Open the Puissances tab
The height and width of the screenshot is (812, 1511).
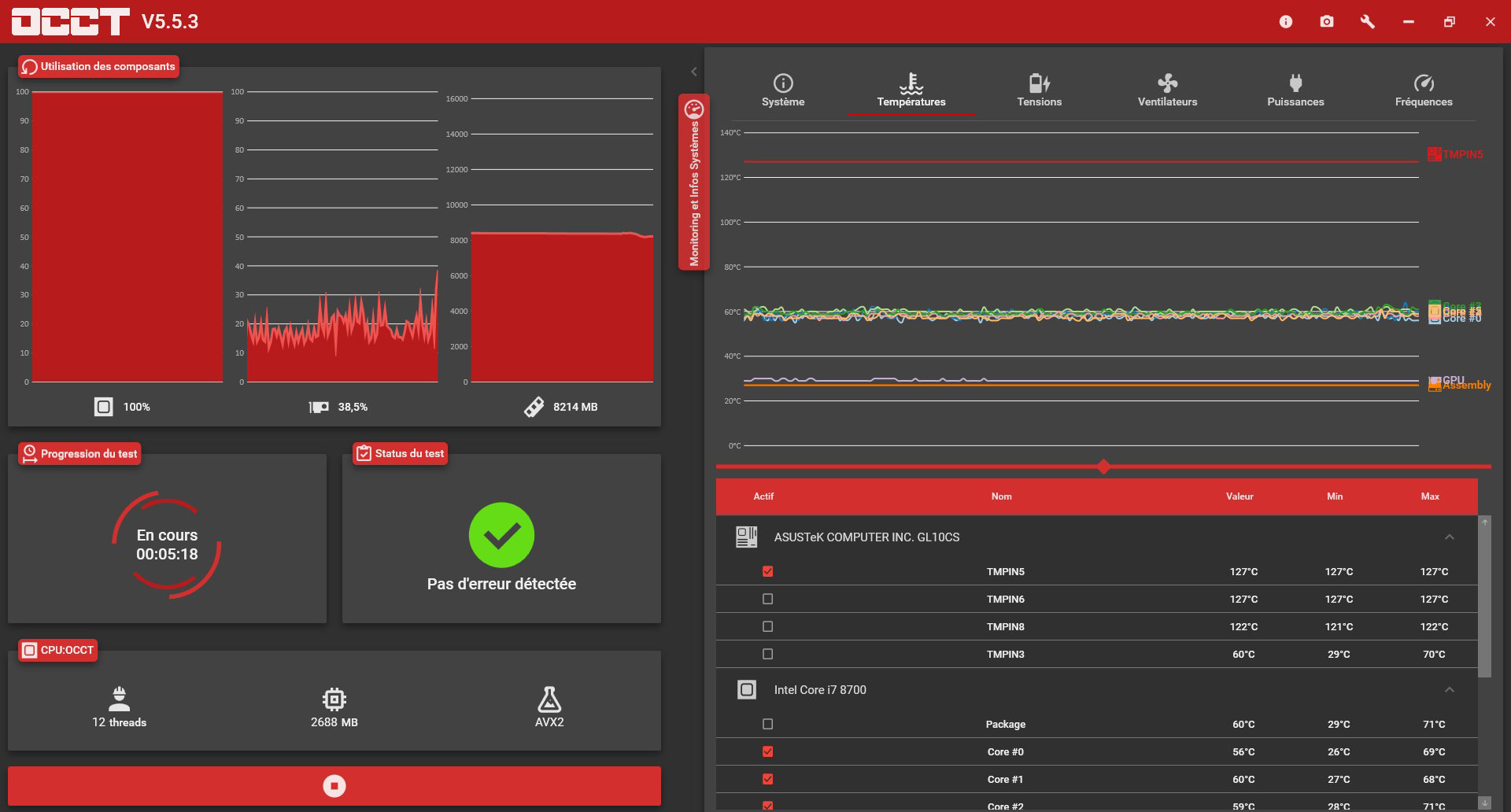click(1295, 91)
